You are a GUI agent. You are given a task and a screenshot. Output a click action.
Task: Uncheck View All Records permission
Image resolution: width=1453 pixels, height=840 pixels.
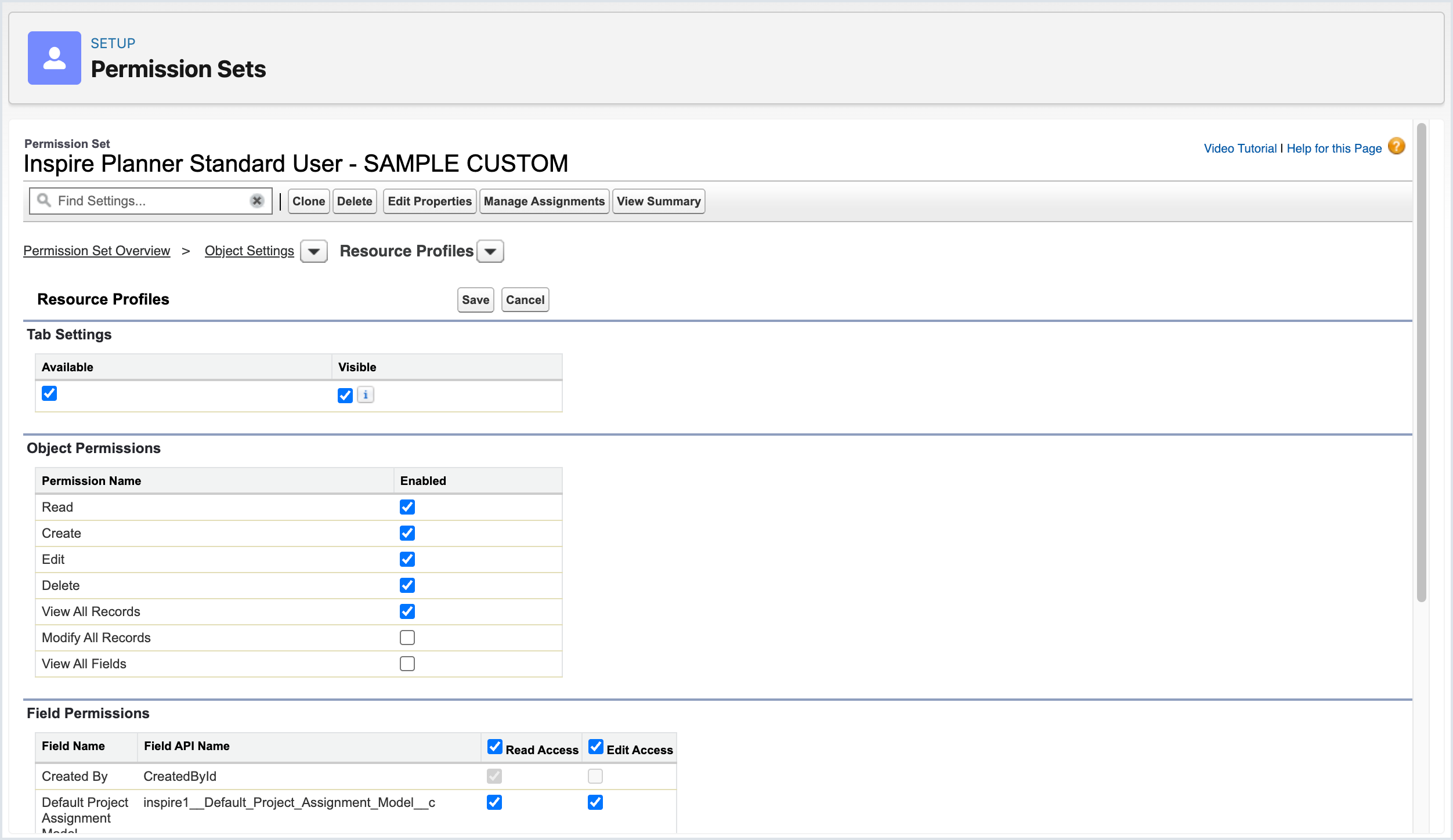407,611
